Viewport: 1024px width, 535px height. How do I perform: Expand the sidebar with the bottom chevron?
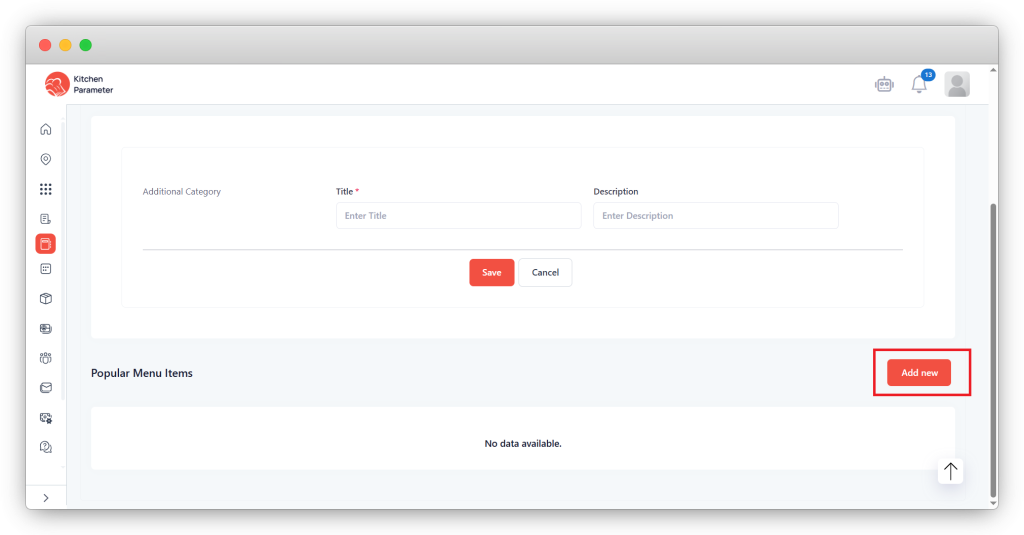(45, 498)
